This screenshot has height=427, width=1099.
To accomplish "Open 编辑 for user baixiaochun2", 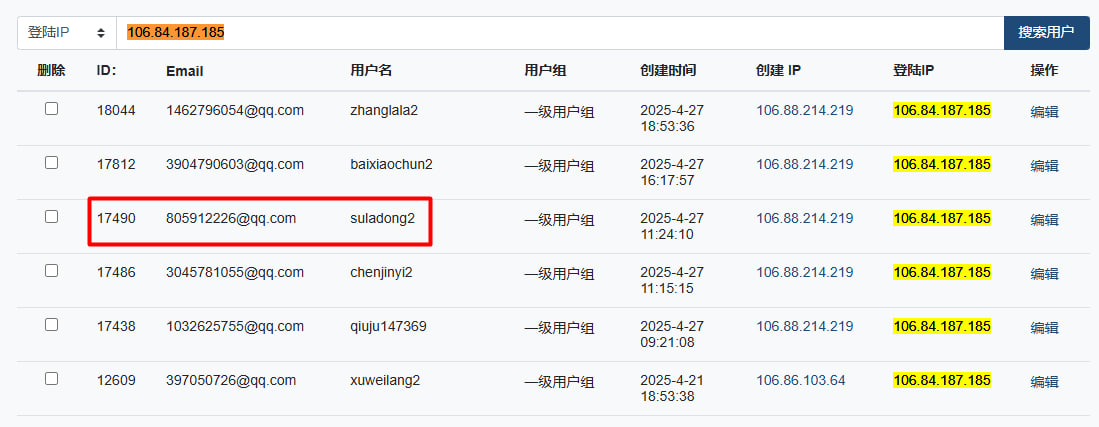I will tap(1044, 166).
